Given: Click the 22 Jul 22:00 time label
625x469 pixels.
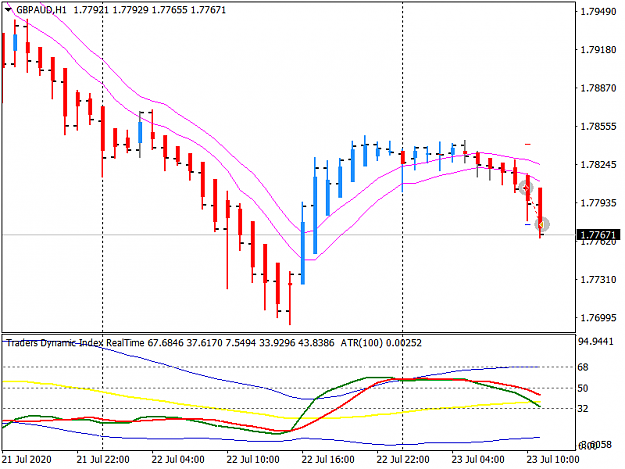Looking at the screenshot, I should (403, 459).
